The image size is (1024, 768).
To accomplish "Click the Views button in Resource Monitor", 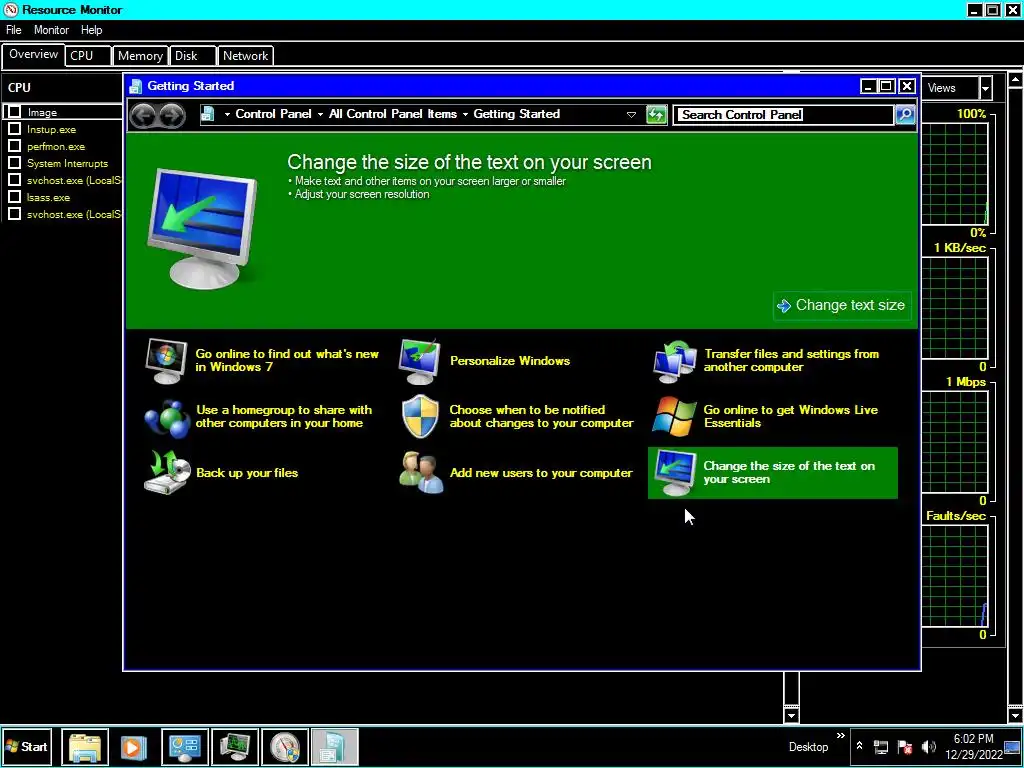I will pos(951,88).
